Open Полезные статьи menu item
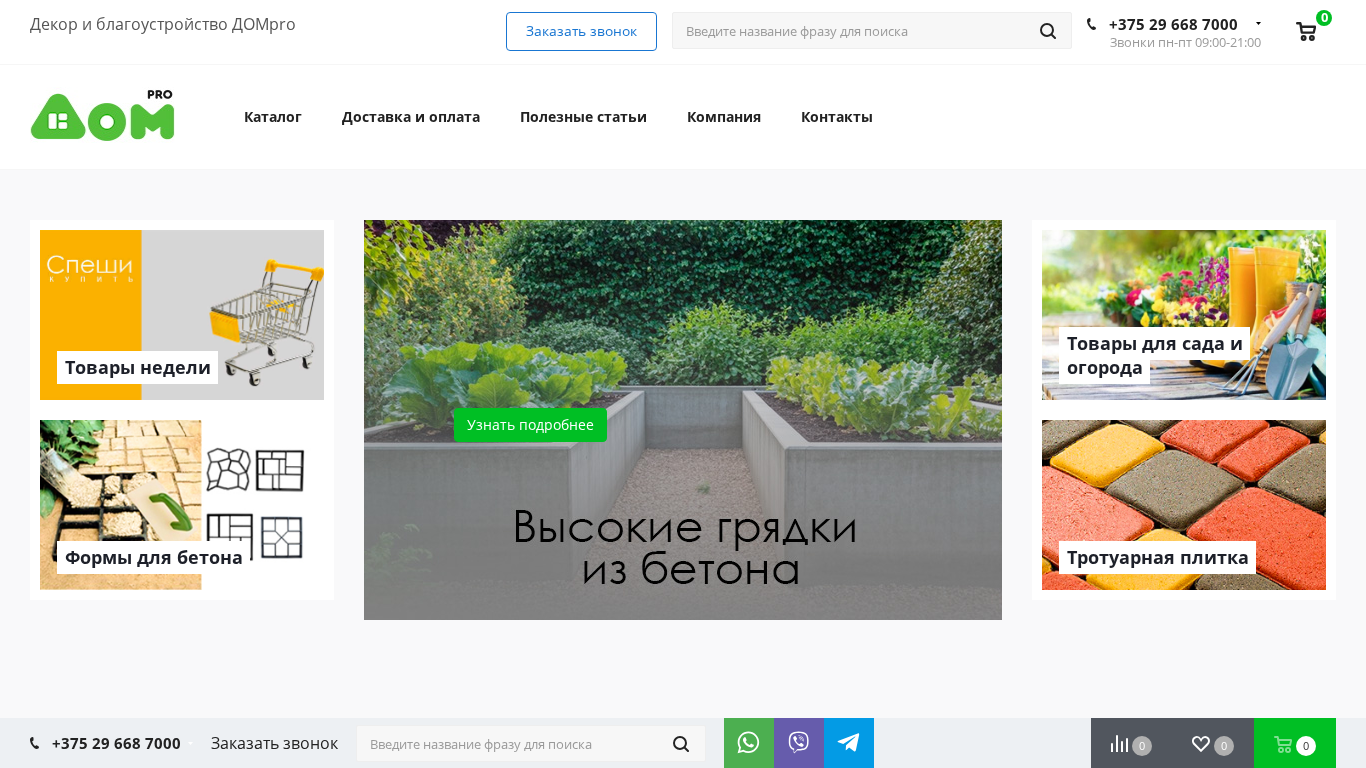Viewport: 1366px width, 768px height. click(x=583, y=117)
